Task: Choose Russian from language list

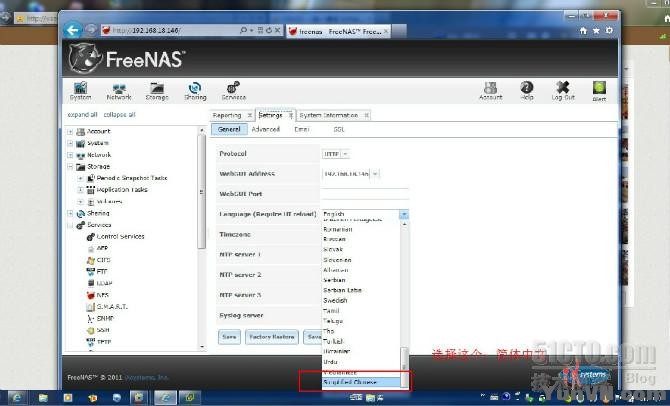Action: 361,239
